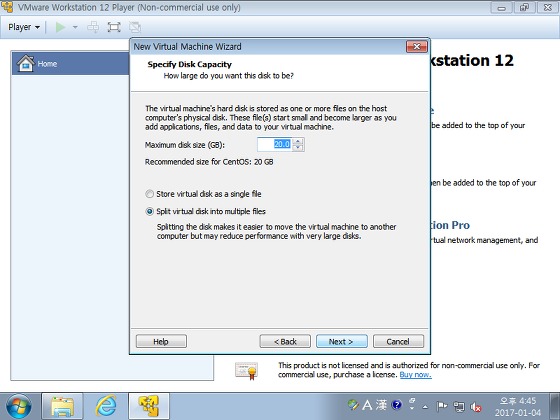Click VMware Player taskbar icon
Image resolution: width=560 pixels, height=420 pixels.
(149, 406)
